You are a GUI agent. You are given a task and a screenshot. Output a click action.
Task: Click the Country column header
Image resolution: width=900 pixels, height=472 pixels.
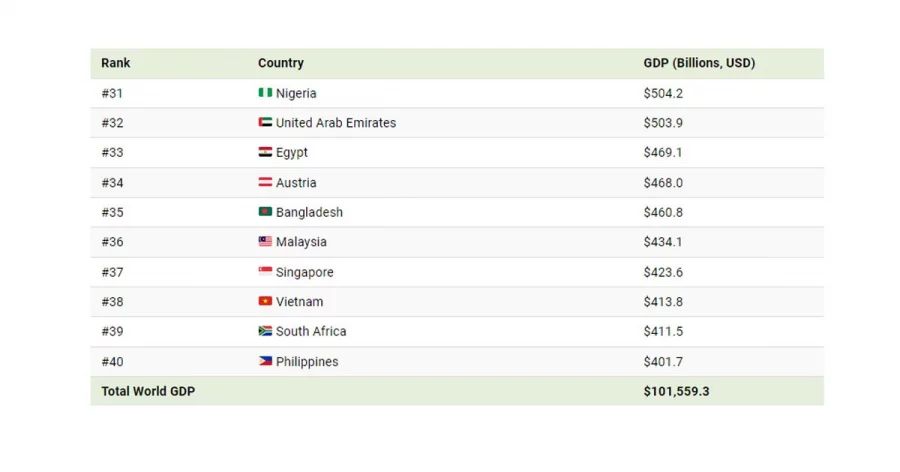[x=281, y=63]
